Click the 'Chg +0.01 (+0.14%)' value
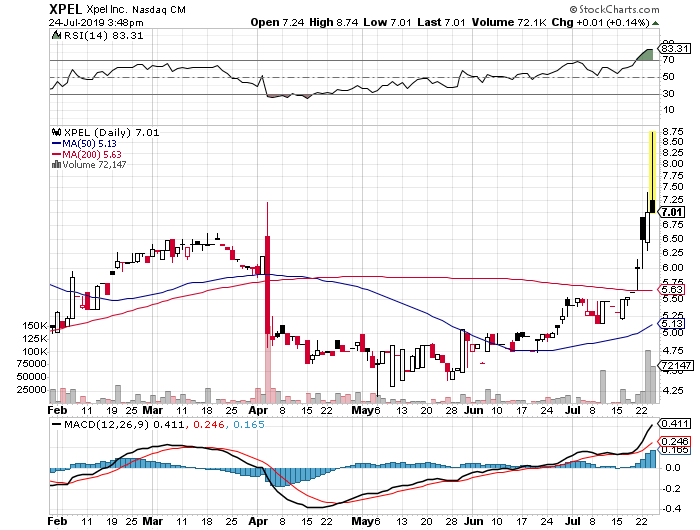 pyautogui.click(x=600, y=22)
